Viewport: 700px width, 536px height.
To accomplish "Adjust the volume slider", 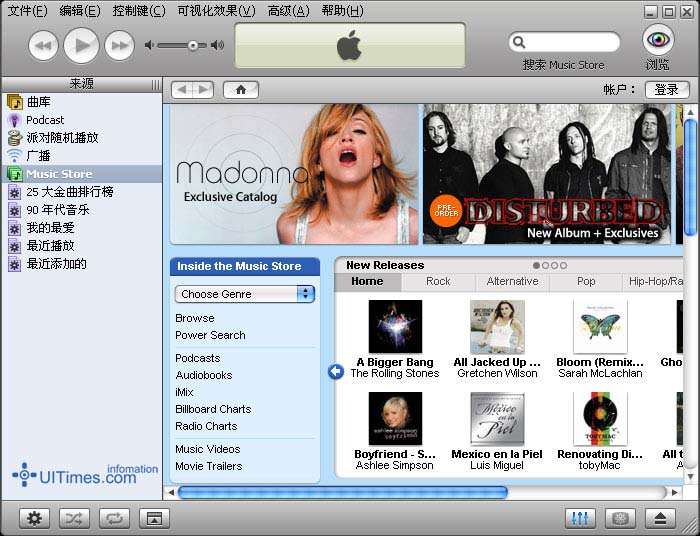I will click(191, 45).
